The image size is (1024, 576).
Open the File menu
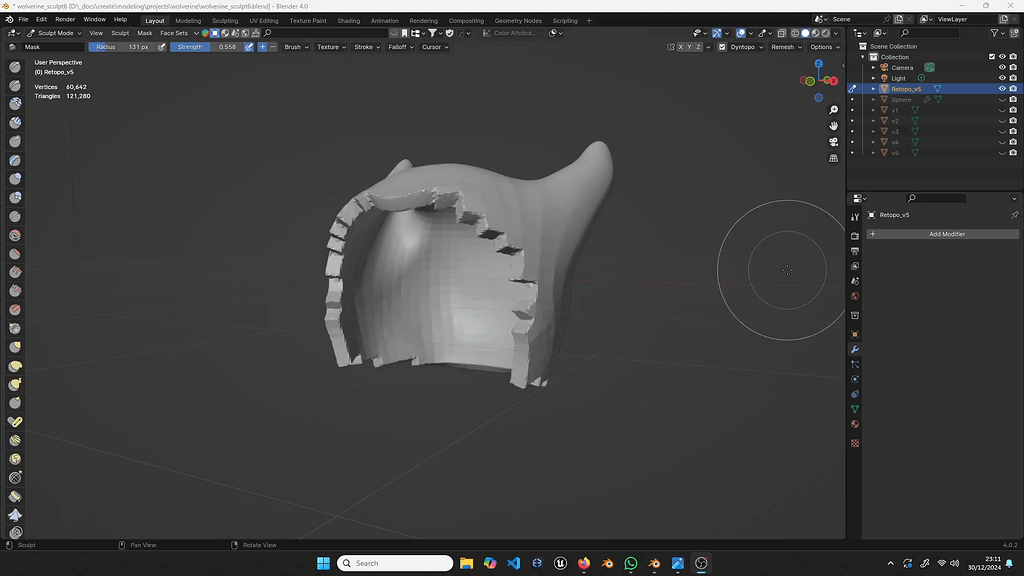click(x=23, y=20)
